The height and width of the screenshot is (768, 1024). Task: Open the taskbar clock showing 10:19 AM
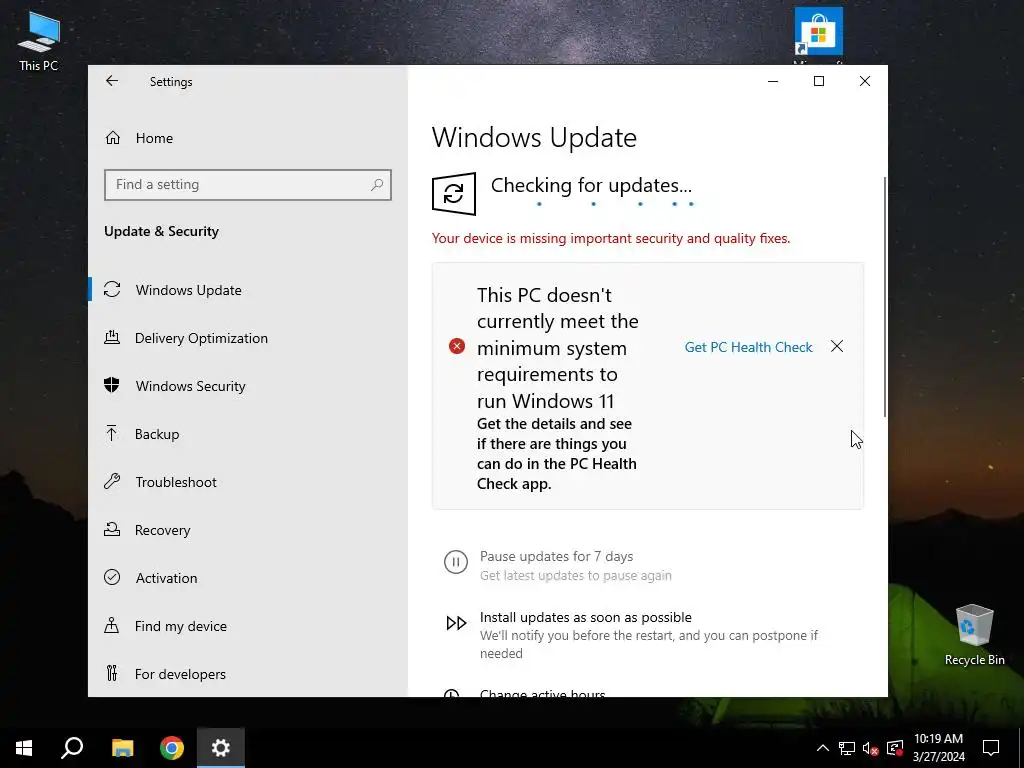click(938, 748)
